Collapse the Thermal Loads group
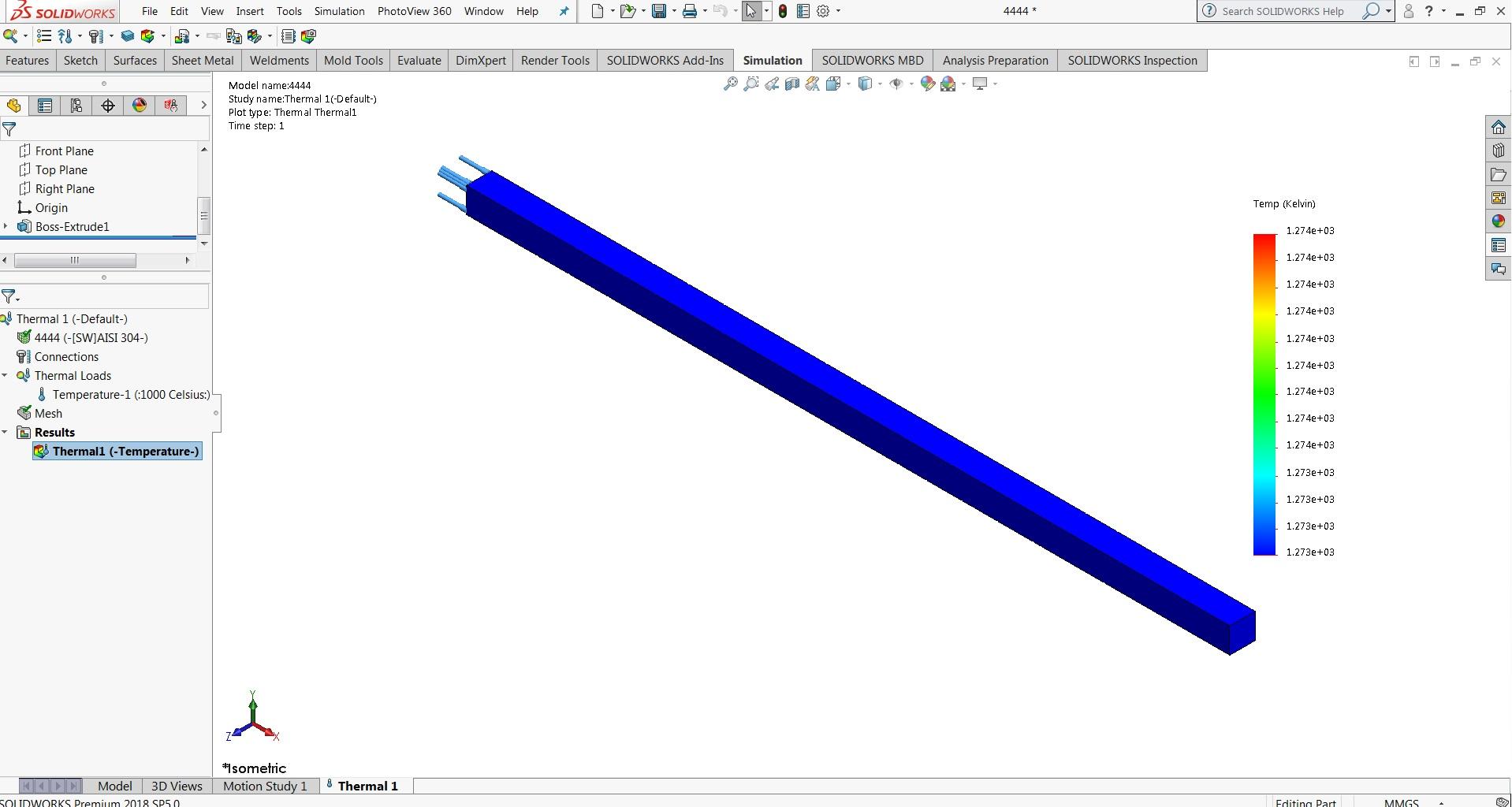The width and height of the screenshot is (1512, 807). click(5, 375)
